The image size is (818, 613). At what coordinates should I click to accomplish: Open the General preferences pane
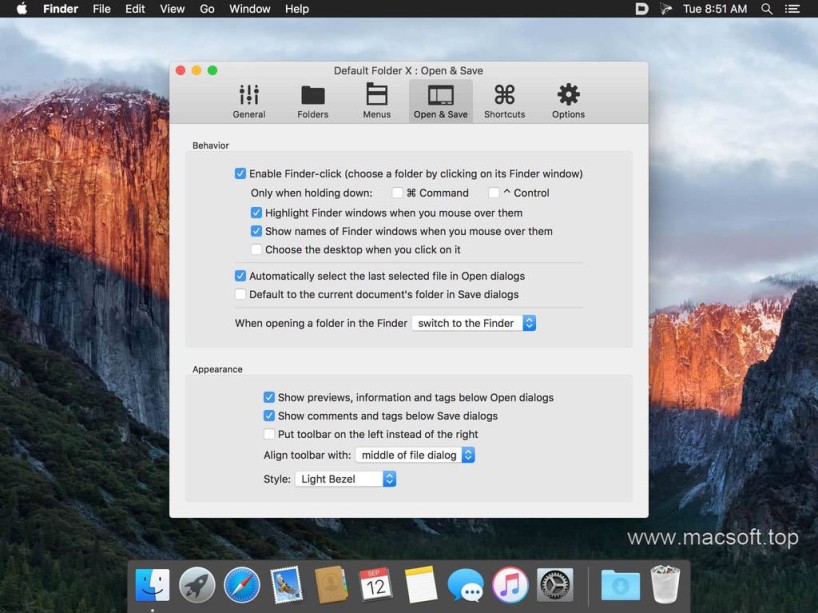tap(249, 101)
